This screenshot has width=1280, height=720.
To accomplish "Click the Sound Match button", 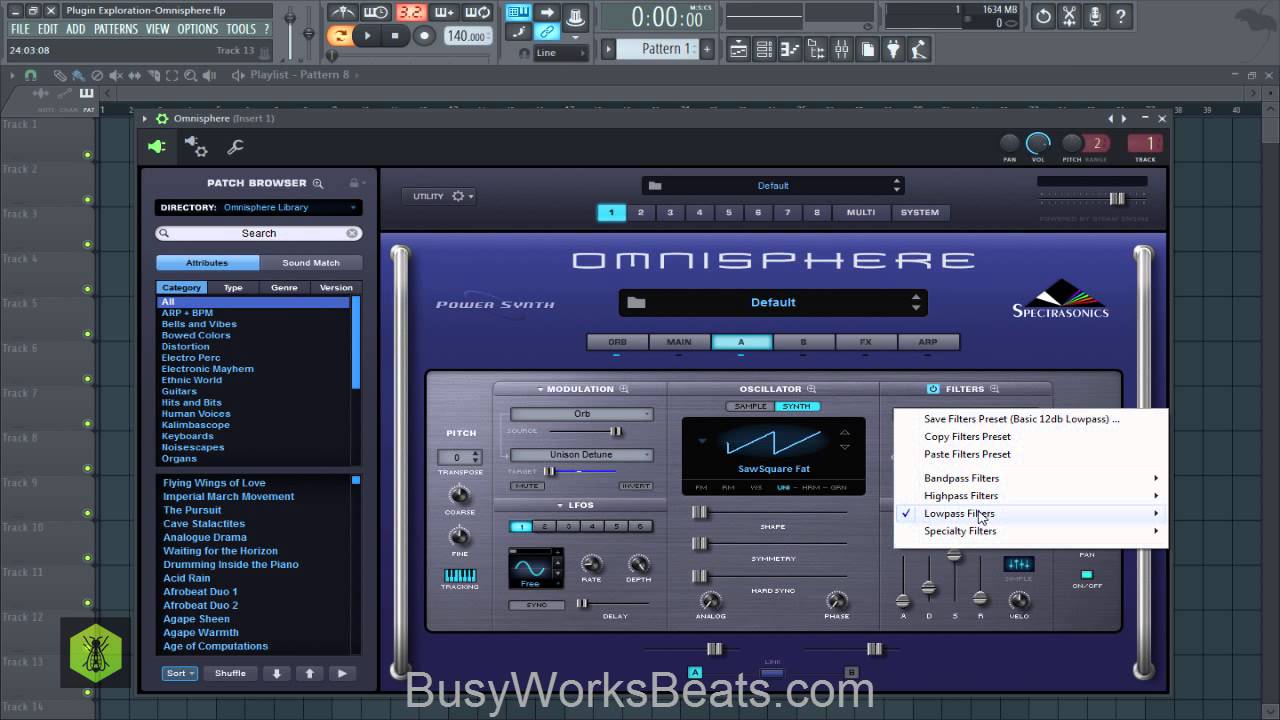I will pyautogui.click(x=310, y=263).
